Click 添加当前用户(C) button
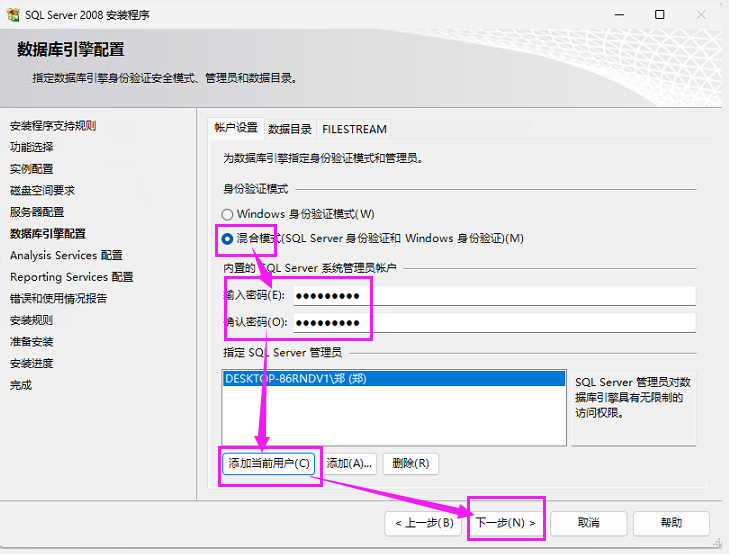 [x=269, y=463]
